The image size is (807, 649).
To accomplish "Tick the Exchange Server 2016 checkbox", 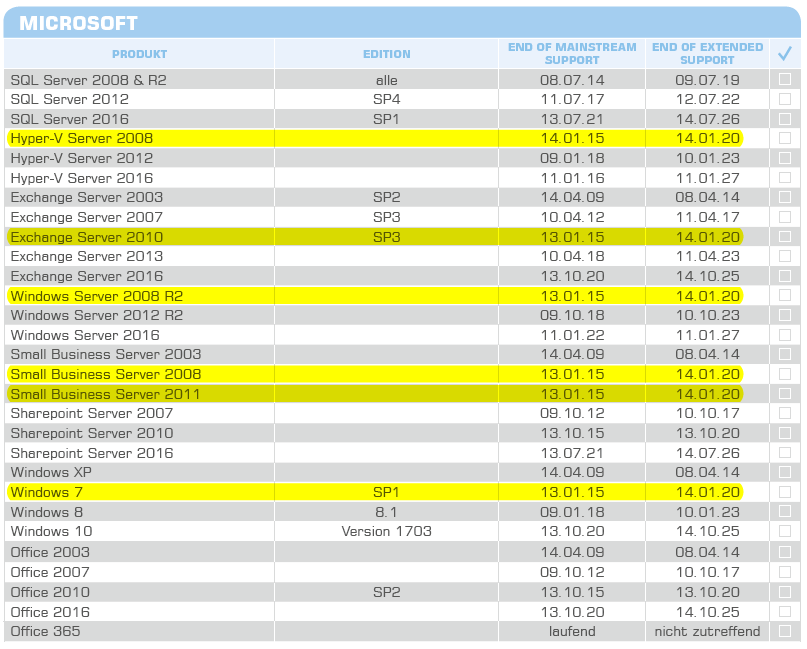I will click(x=785, y=276).
